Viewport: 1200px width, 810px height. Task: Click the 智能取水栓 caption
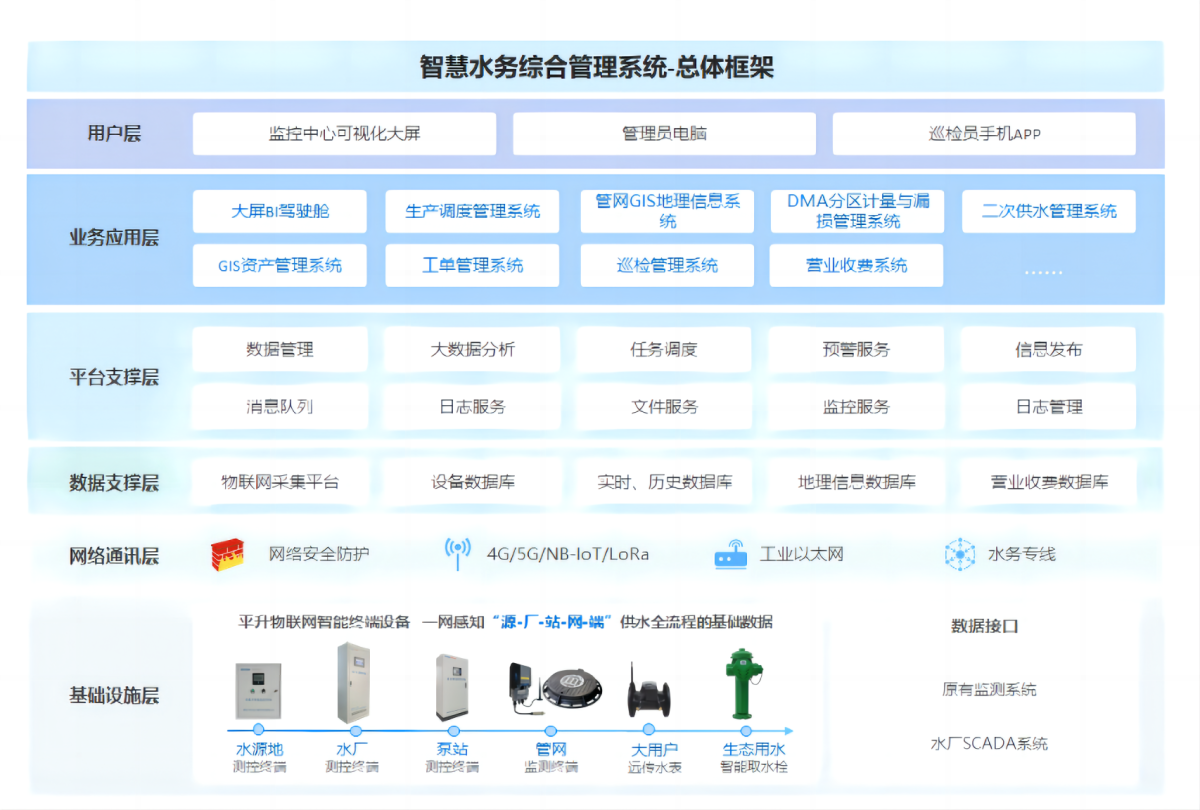[753, 767]
